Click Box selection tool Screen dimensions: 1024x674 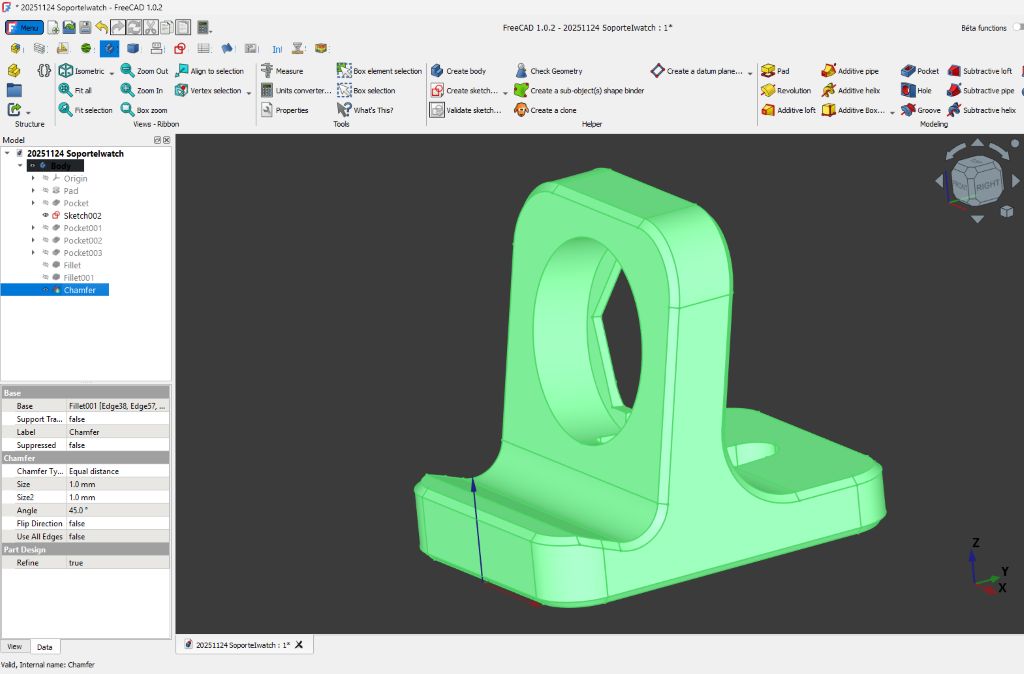[366, 90]
